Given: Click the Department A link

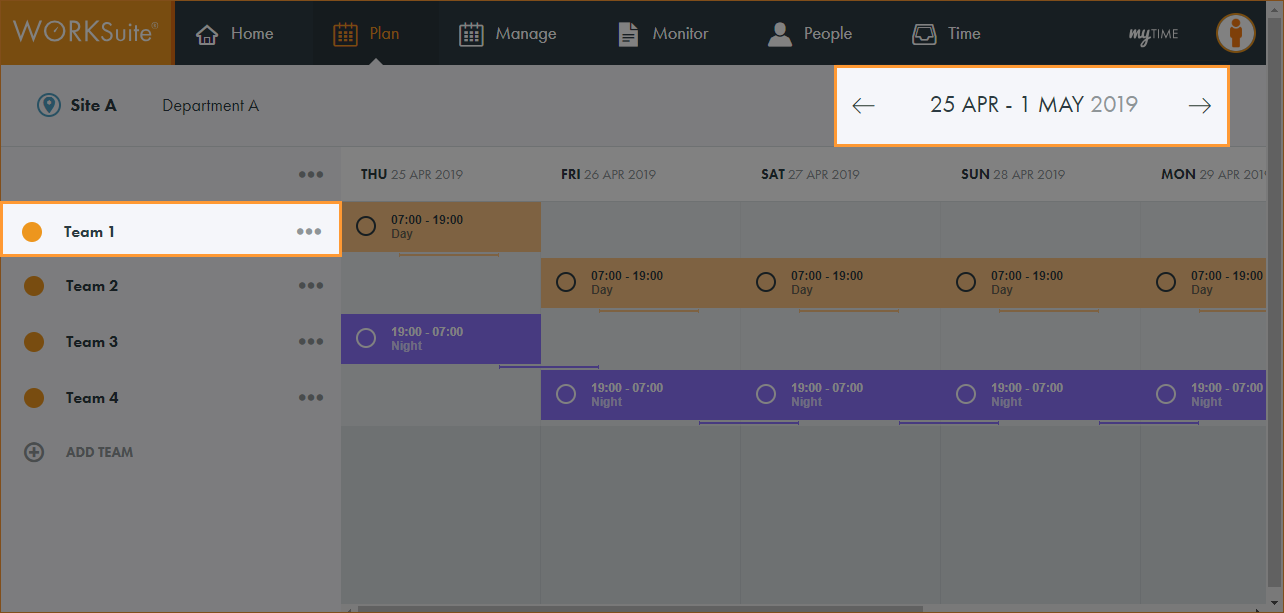Looking at the screenshot, I should click(x=210, y=106).
